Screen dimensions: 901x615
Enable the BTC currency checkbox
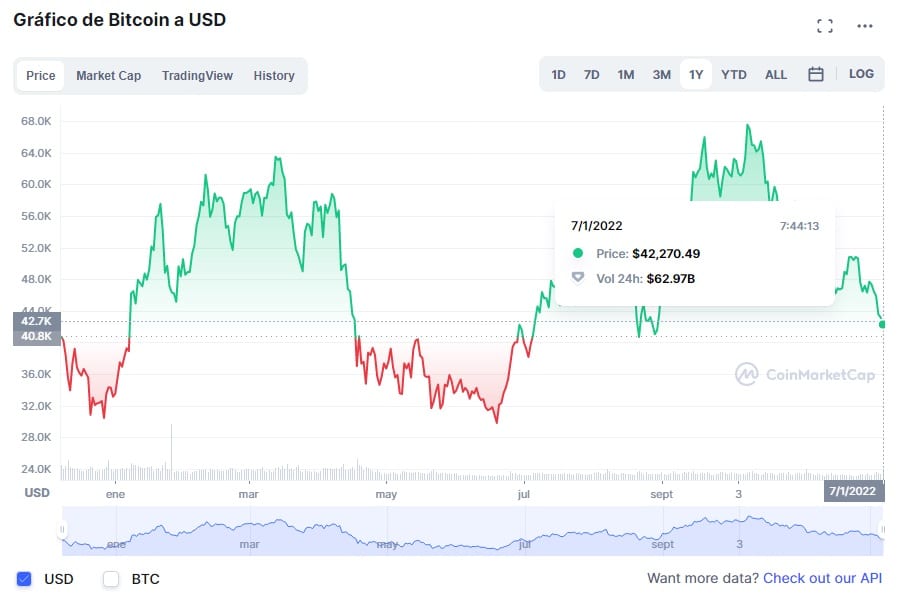[x=111, y=579]
